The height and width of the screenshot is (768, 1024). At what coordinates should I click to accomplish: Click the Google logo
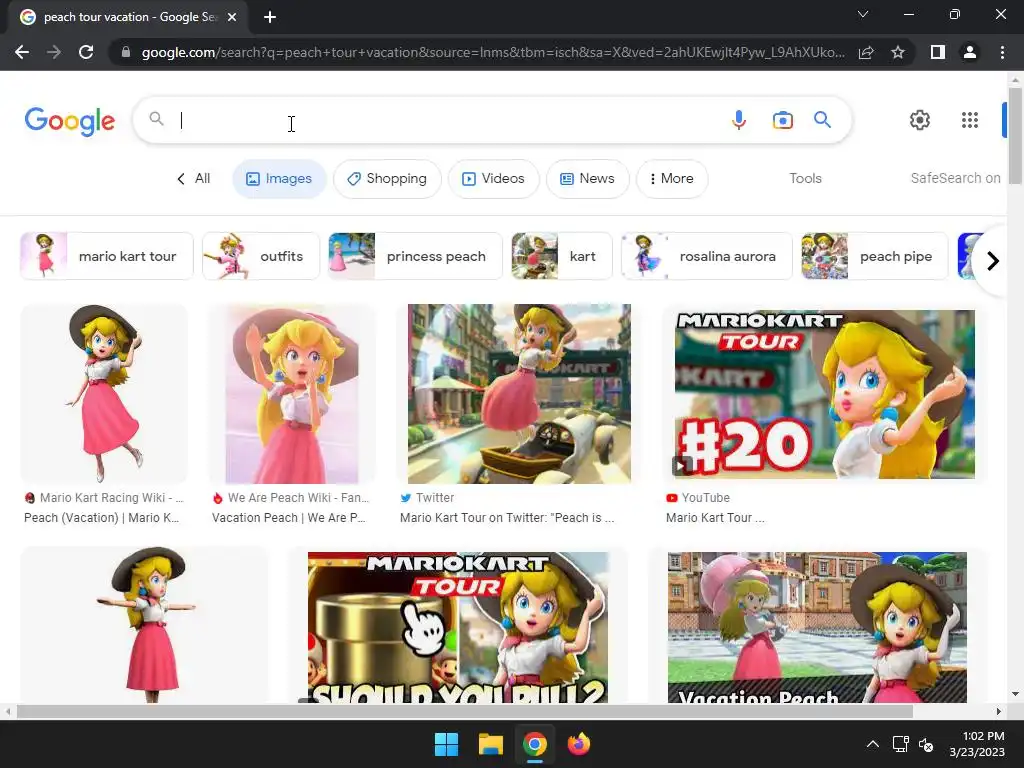pos(70,121)
